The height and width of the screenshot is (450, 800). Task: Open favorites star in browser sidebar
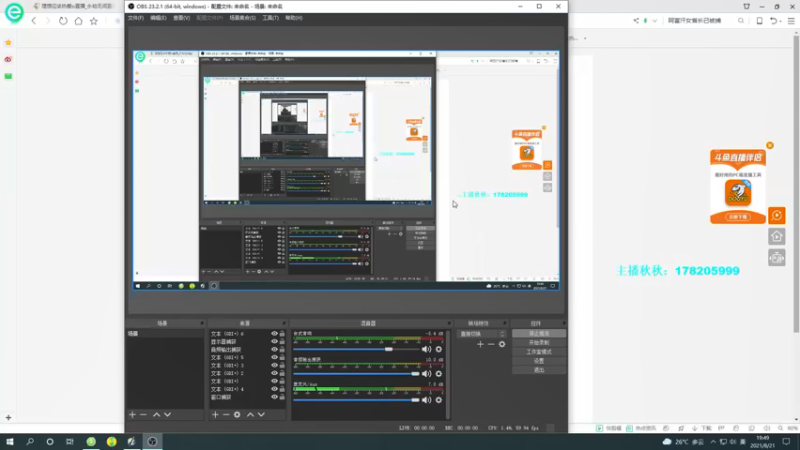(8, 42)
